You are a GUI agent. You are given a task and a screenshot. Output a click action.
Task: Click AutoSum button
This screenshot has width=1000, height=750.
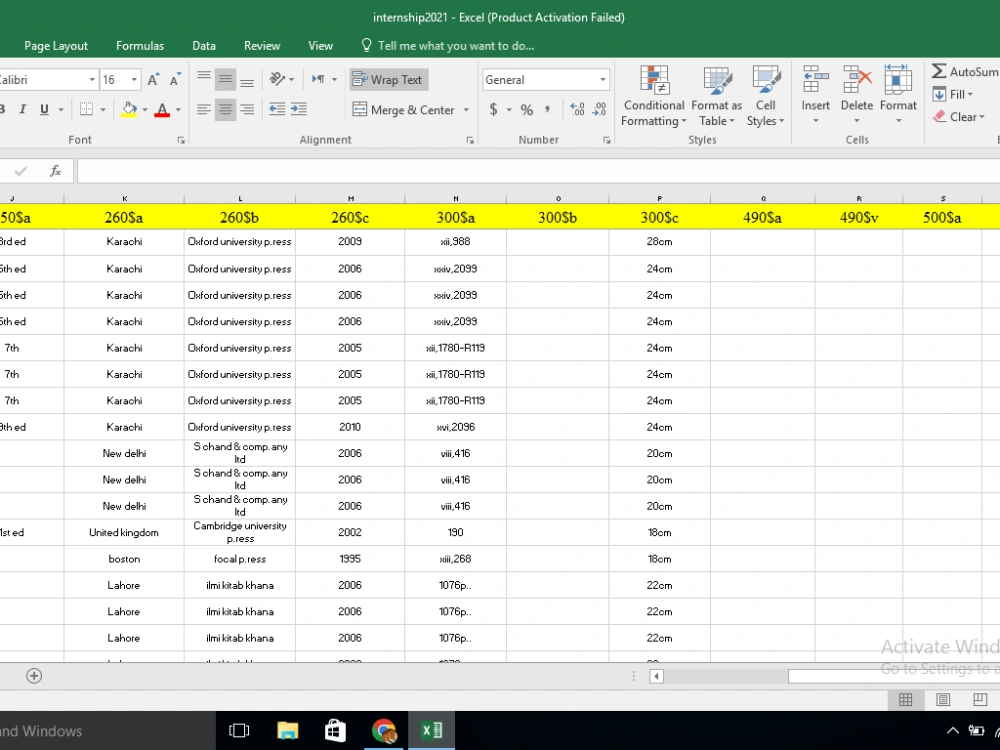(965, 71)
